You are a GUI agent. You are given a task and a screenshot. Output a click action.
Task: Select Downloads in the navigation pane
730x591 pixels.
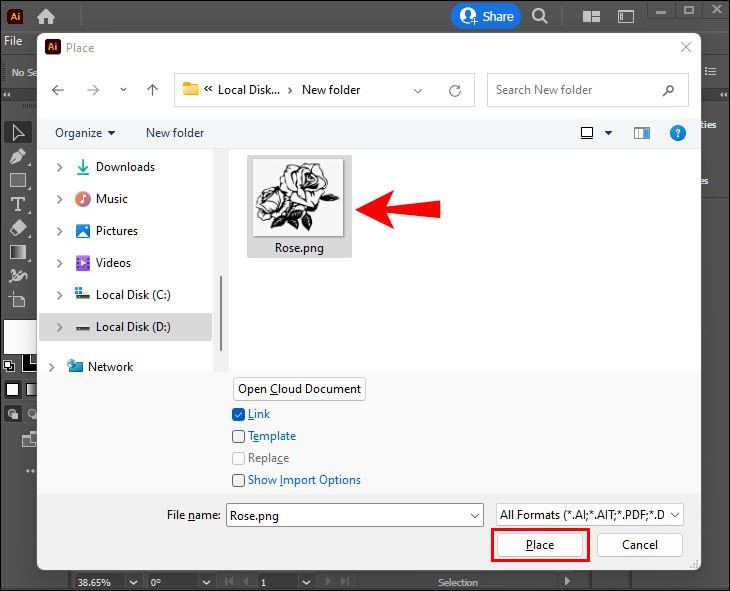(x=125, y=167)
